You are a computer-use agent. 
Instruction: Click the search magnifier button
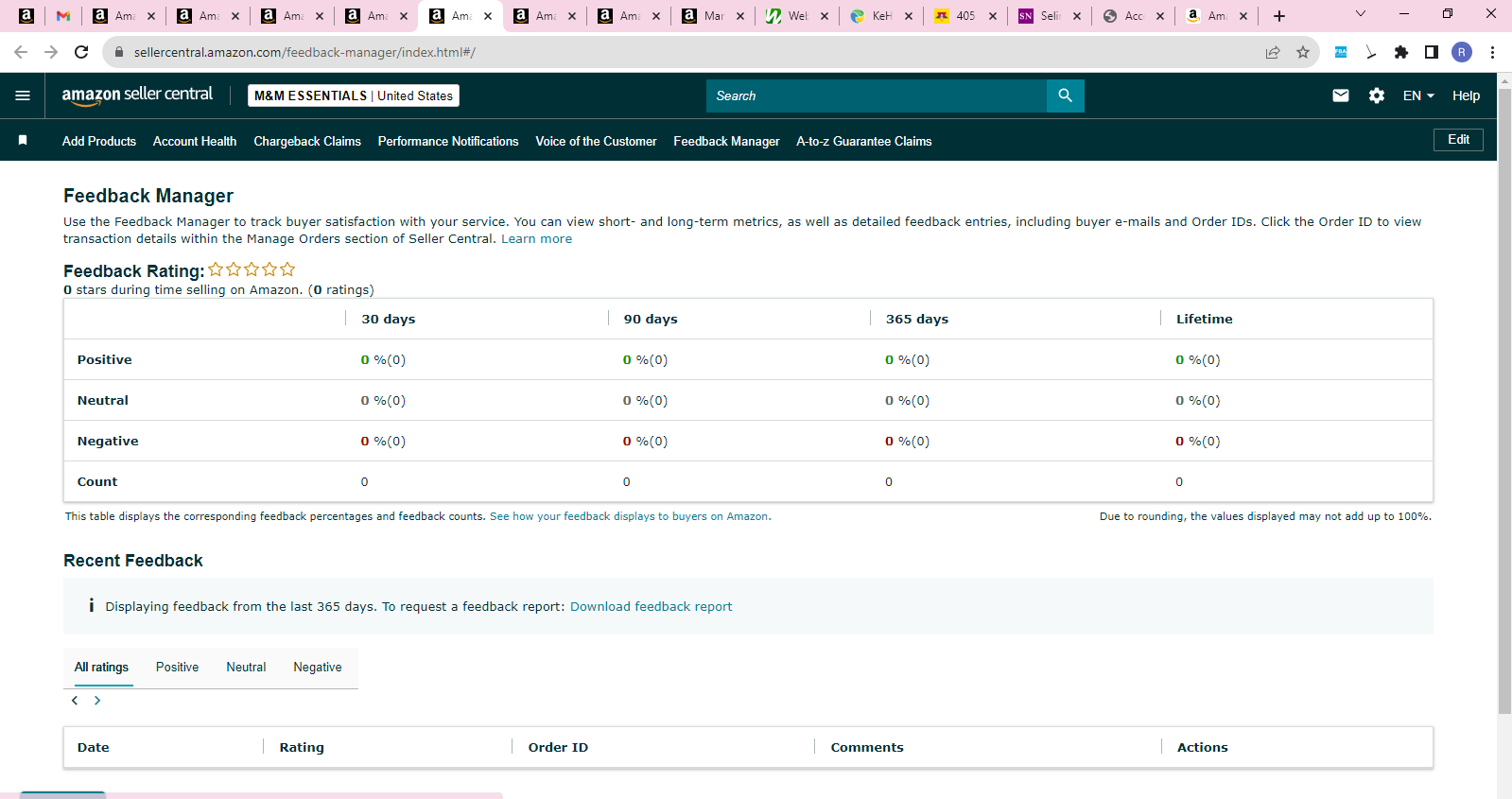[1066, 96]
